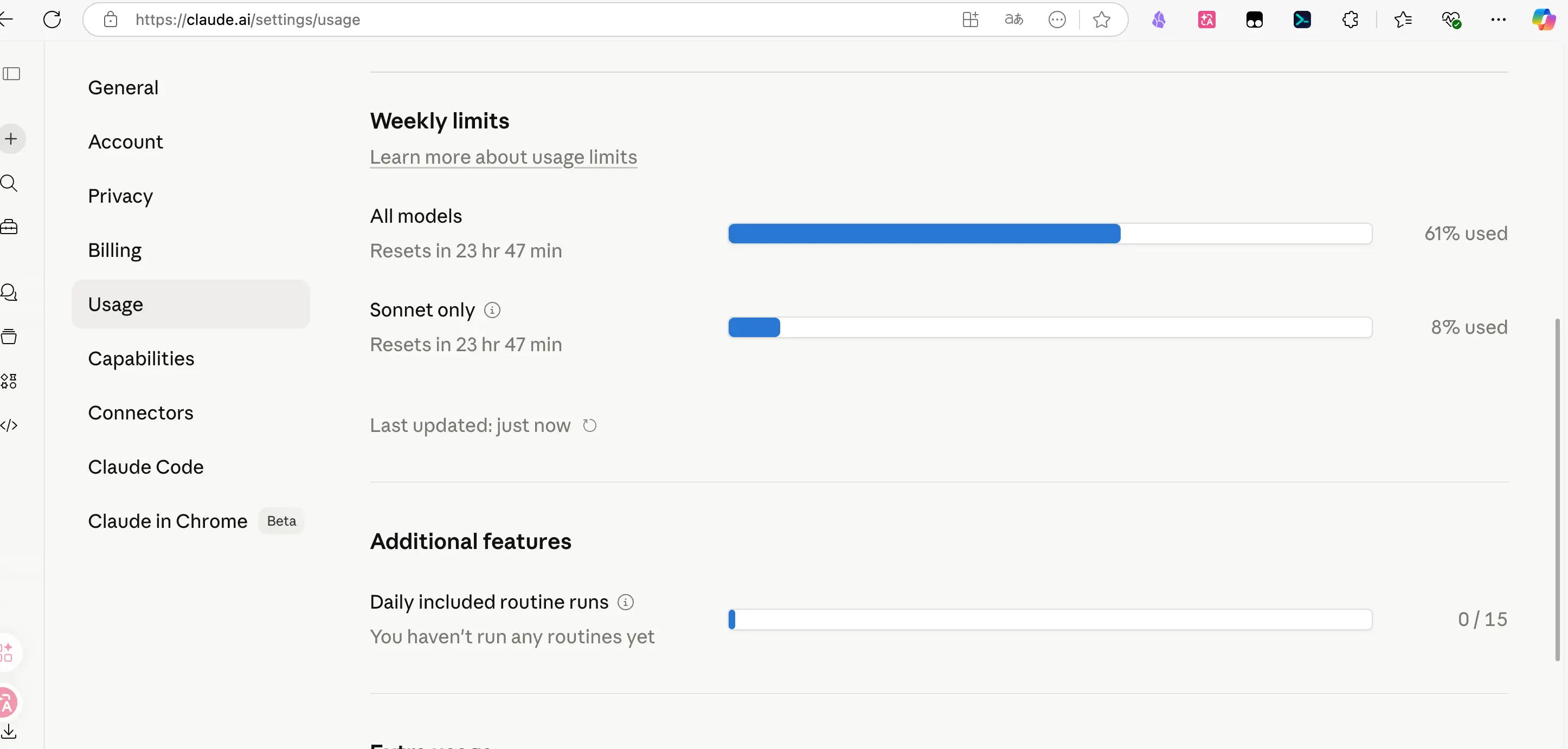Open search using the magnifier sidebar icon
Viewport: 1568px width, 749px height.
pos(9,183)
